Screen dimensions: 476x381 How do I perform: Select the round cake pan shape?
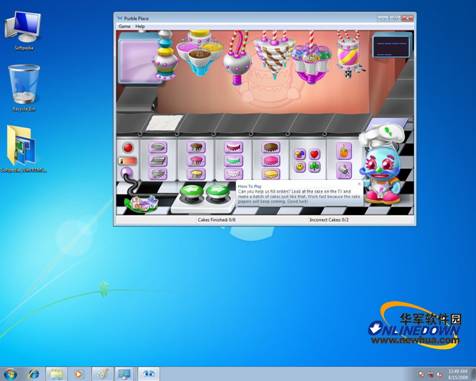point(158,147)
